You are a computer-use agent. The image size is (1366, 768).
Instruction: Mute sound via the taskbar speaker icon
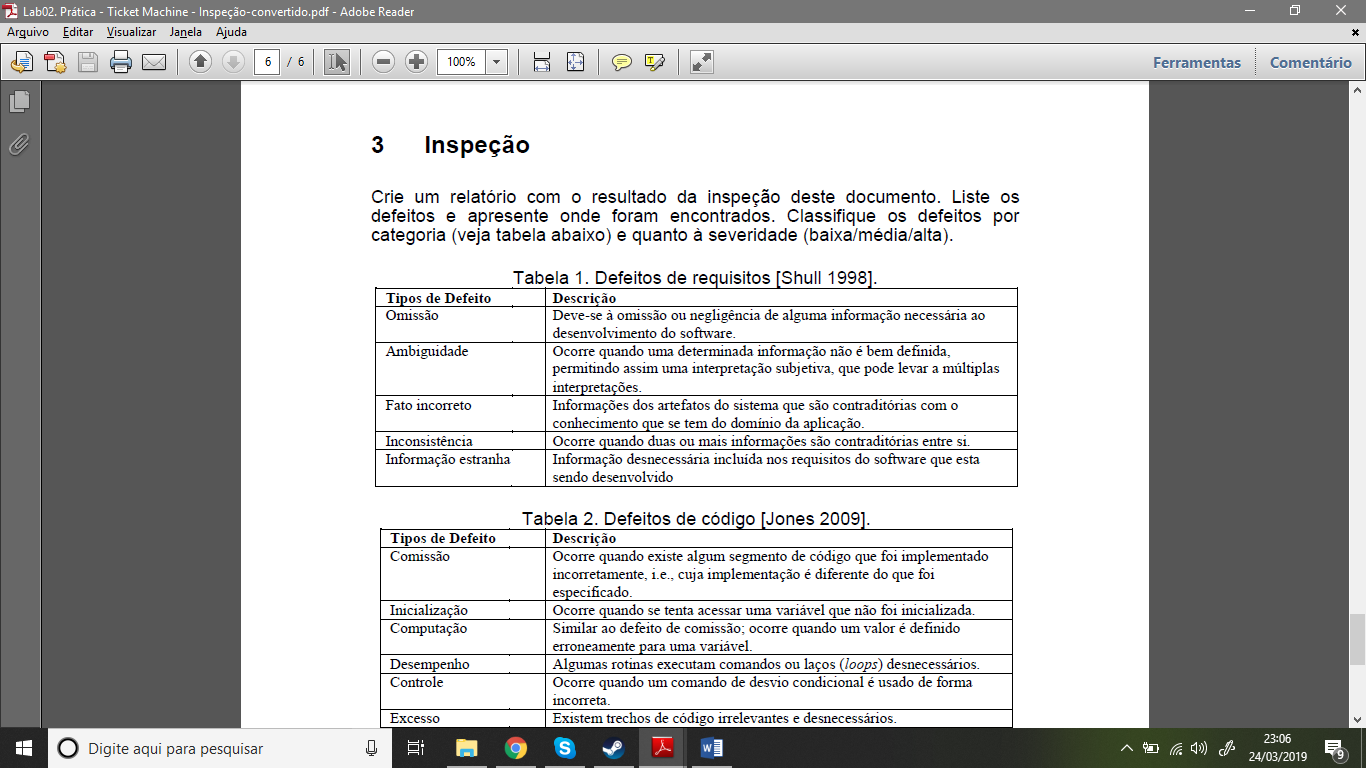1201,747
